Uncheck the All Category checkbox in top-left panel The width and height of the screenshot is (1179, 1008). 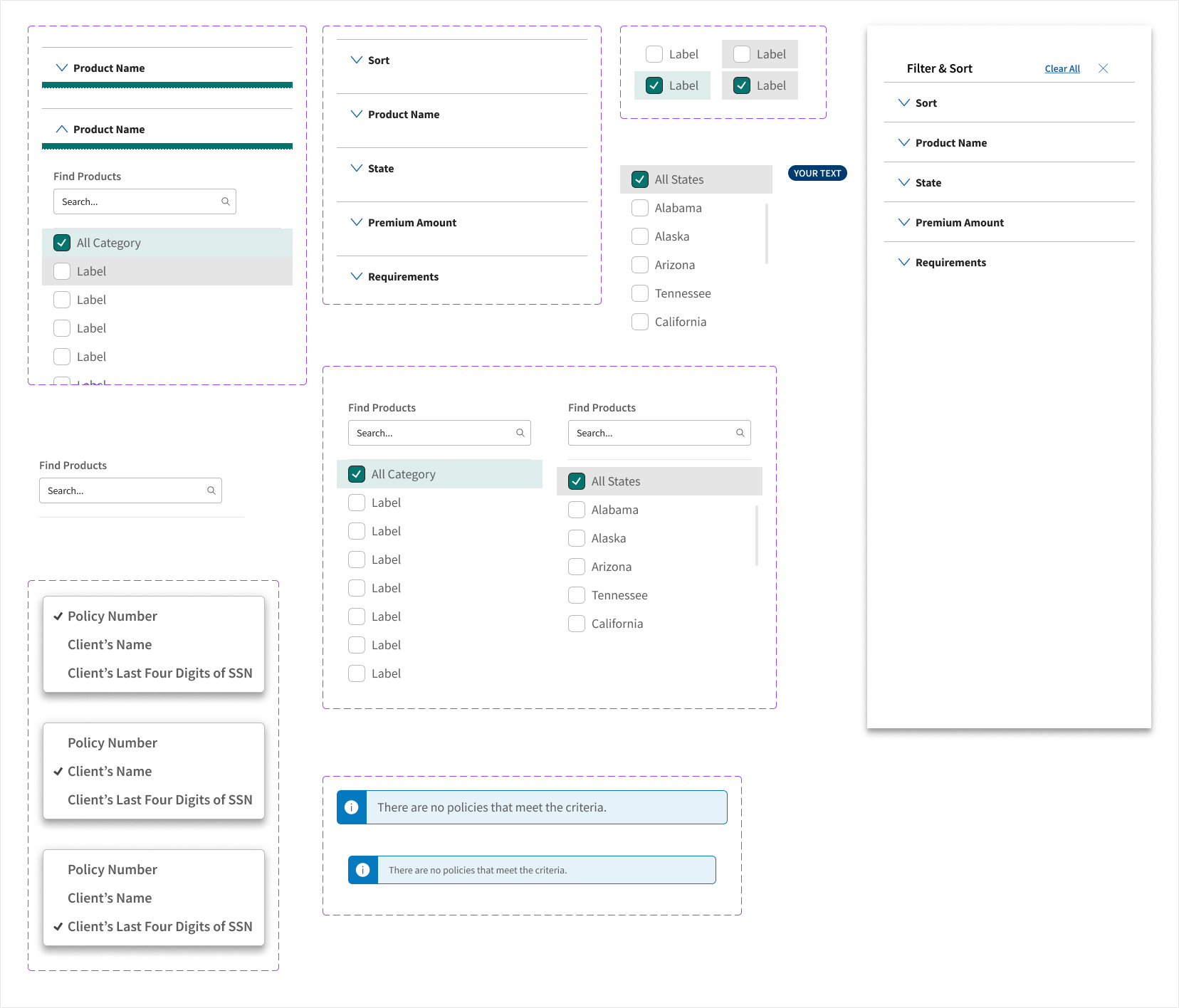click(62, 243)
